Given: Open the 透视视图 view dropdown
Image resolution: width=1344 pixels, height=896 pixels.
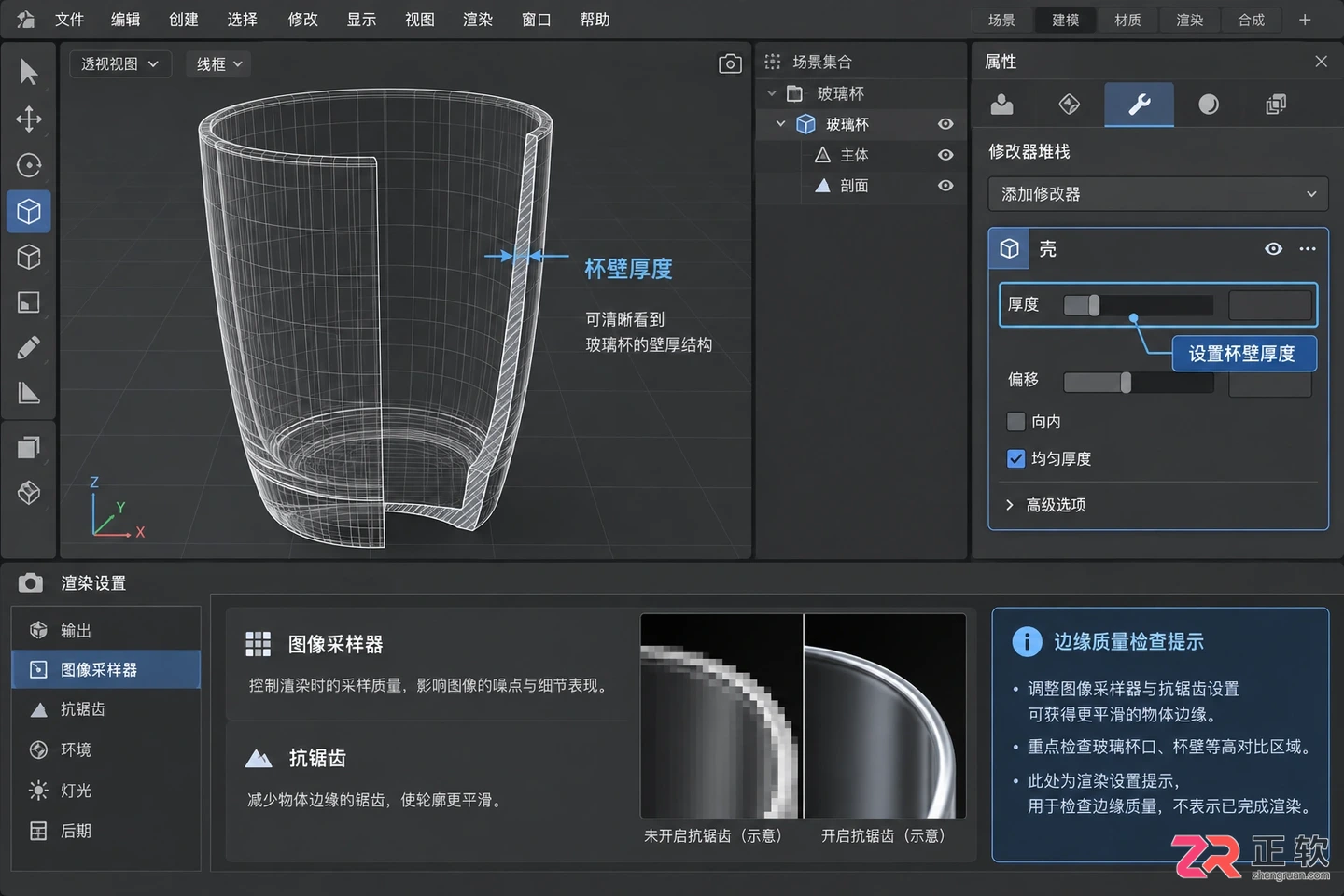Looking at the screenshot, I should 120,63.
